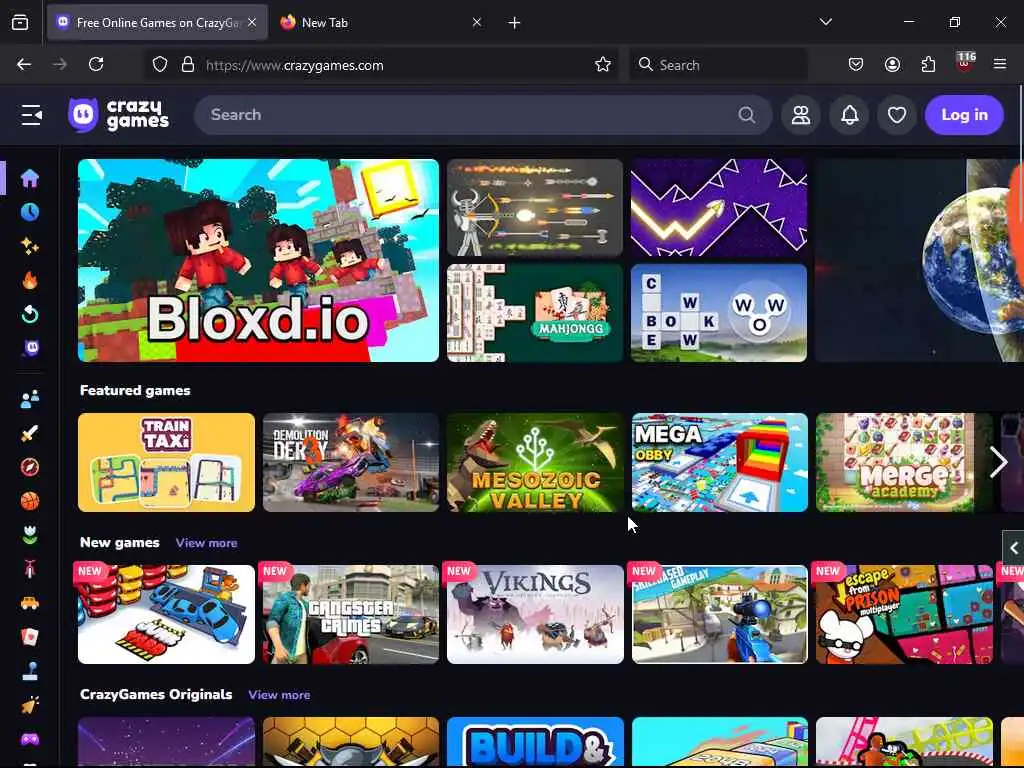
Task: Open Firefox View icon
Action: click(20, 23)
